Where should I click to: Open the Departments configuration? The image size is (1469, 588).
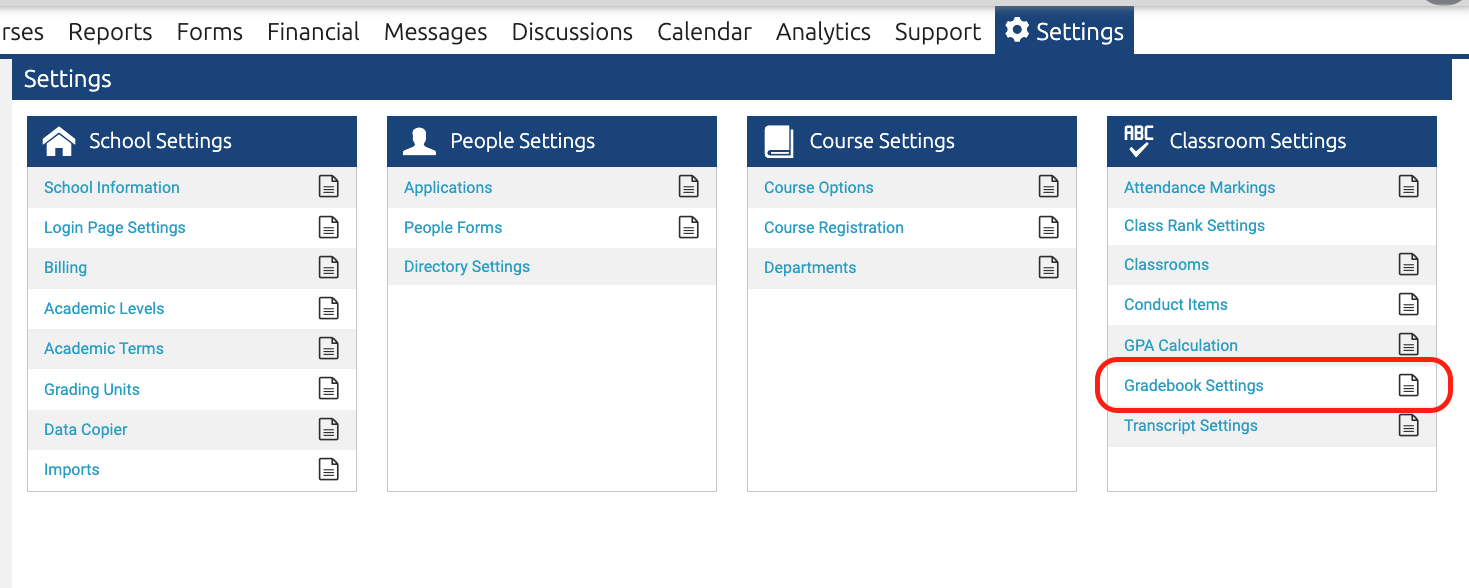click(x=810, y=267)
